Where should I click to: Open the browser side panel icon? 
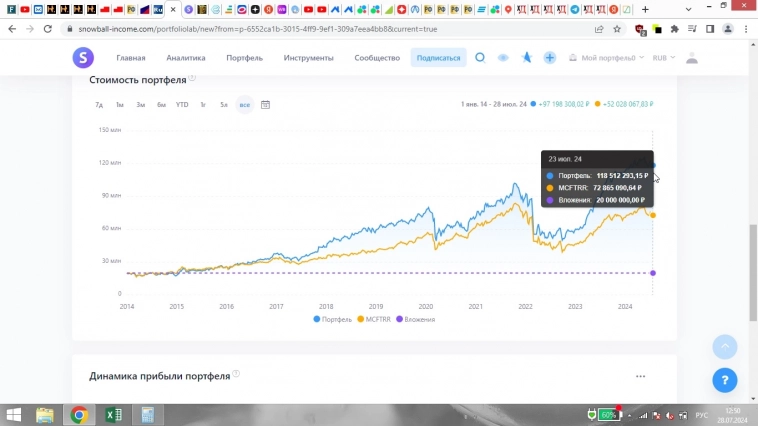(x=710, y=29)
